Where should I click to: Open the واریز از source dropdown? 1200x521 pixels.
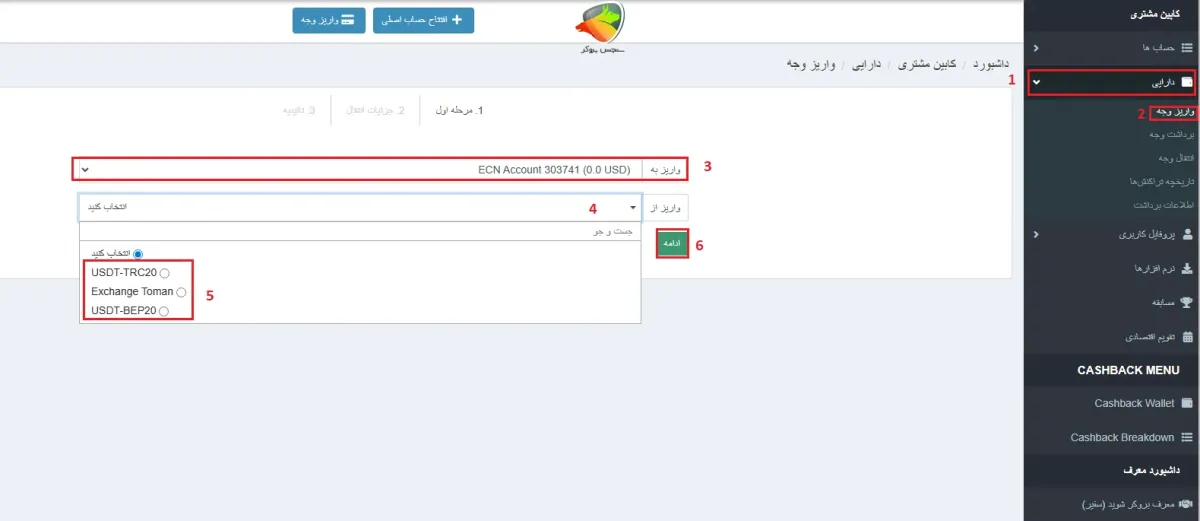click(360, 207)
